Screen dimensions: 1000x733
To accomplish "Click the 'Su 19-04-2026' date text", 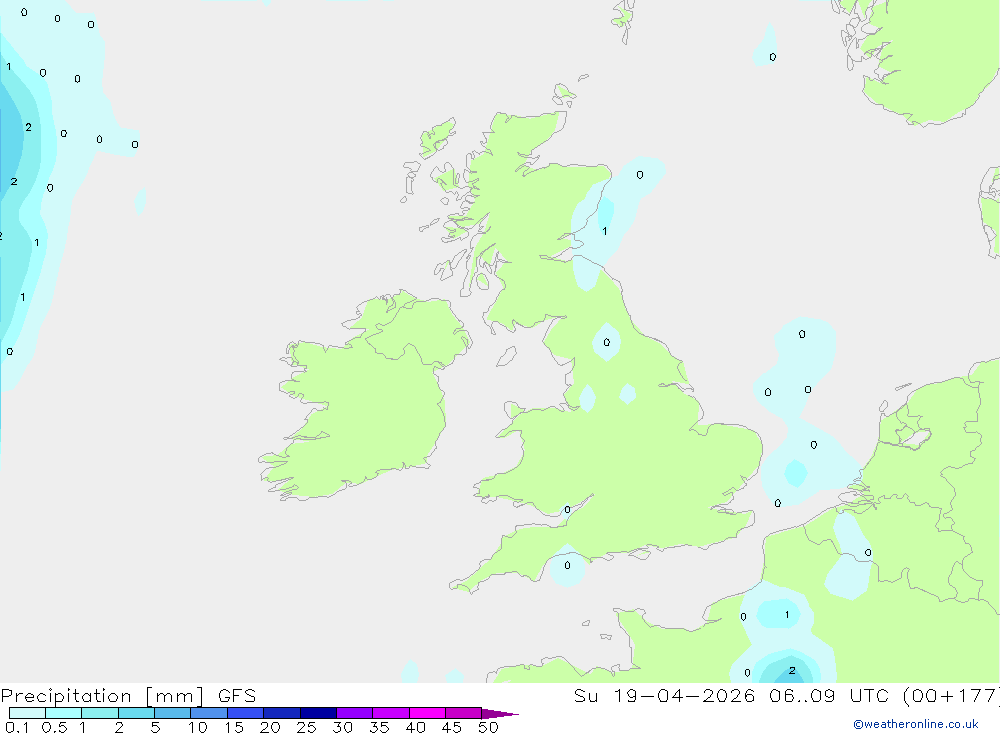I will (x=664, y=696).
